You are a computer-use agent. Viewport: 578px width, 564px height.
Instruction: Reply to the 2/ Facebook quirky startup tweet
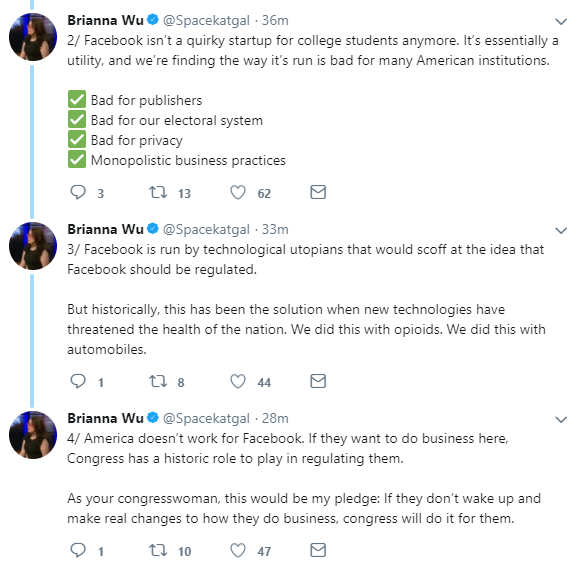[78, 192]
